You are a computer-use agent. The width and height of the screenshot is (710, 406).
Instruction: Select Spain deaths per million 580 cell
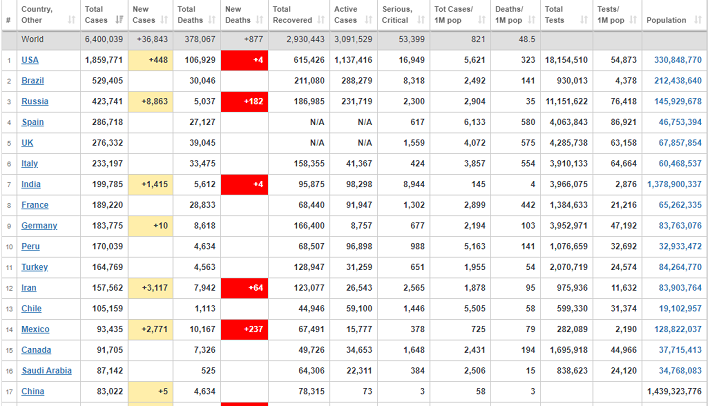[515, 122]
